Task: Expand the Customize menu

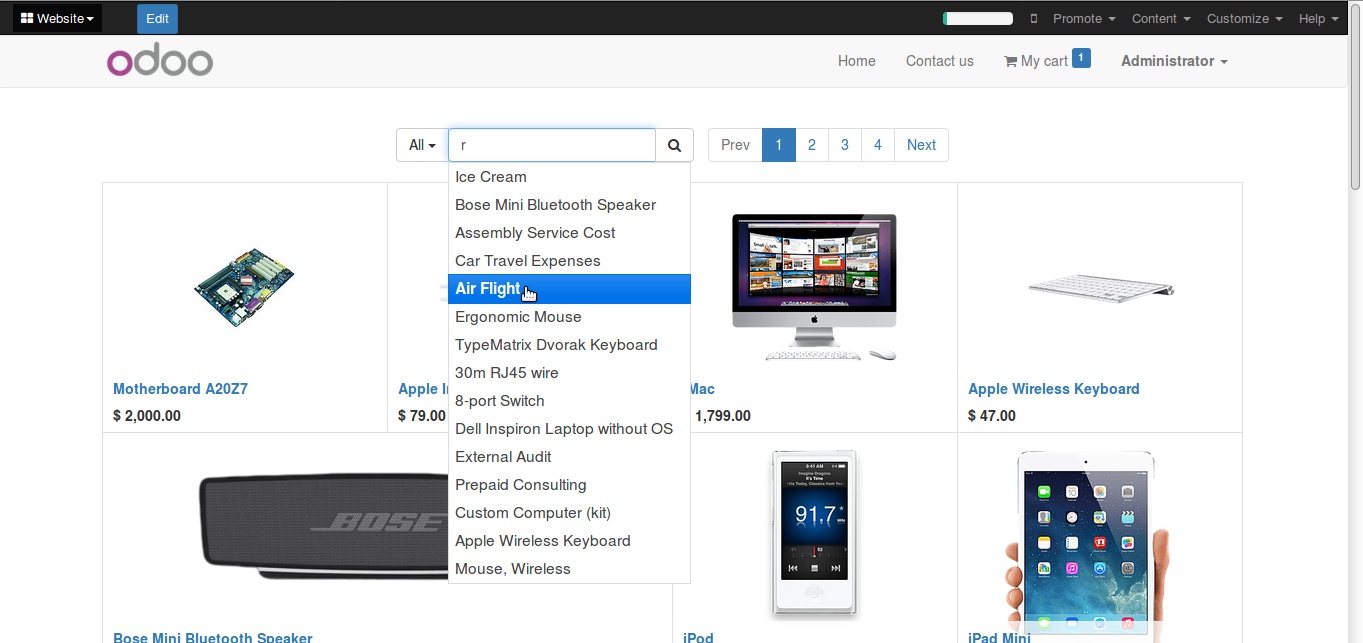Action: (1244, 19)
